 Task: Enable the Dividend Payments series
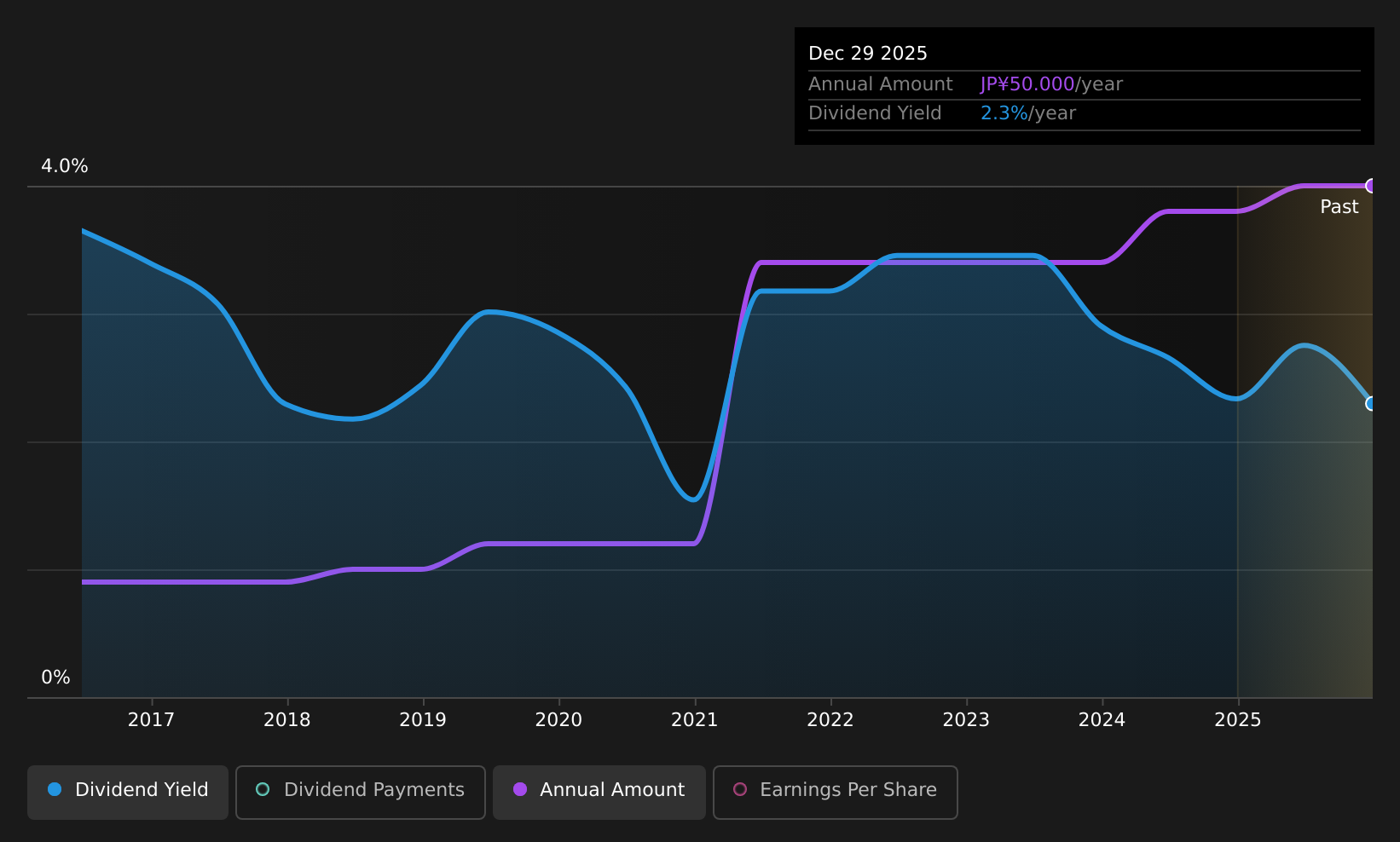[361, 792]
